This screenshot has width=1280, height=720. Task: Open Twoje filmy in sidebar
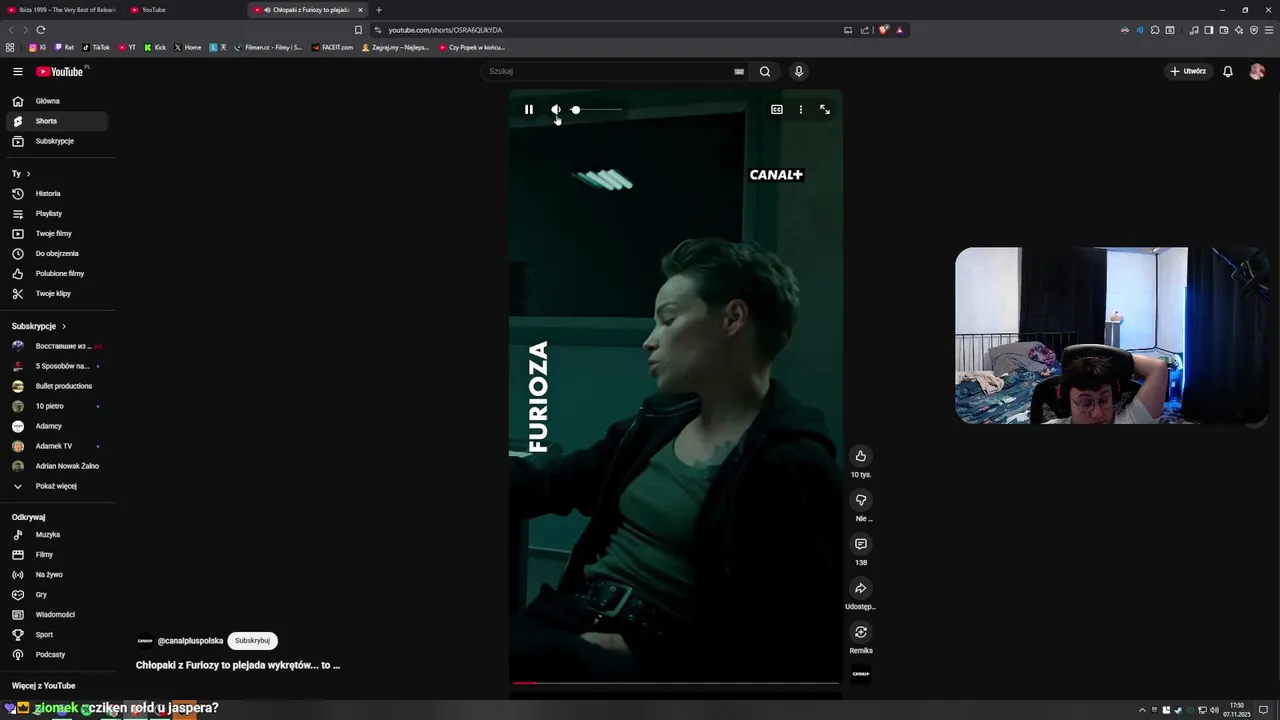tap(57, 233)
